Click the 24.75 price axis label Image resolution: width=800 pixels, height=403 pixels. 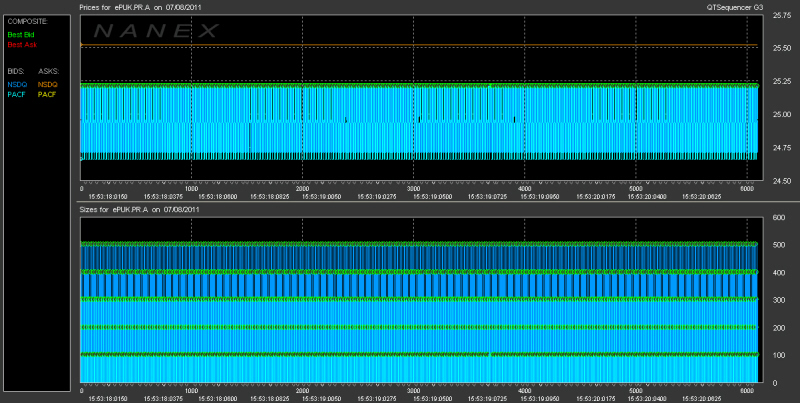[780, 148]
